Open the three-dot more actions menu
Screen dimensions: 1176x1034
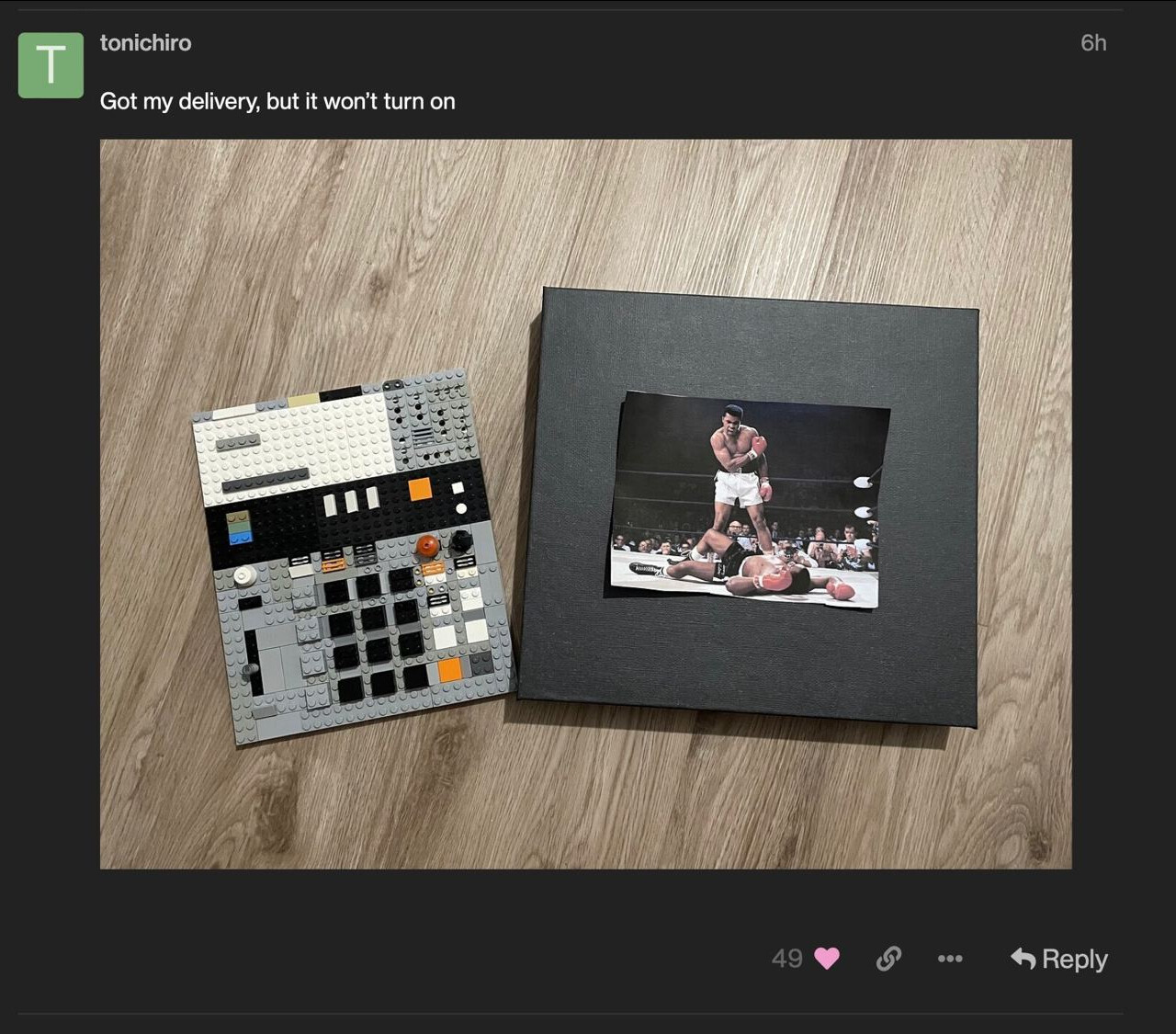click(x=950, y=959)
